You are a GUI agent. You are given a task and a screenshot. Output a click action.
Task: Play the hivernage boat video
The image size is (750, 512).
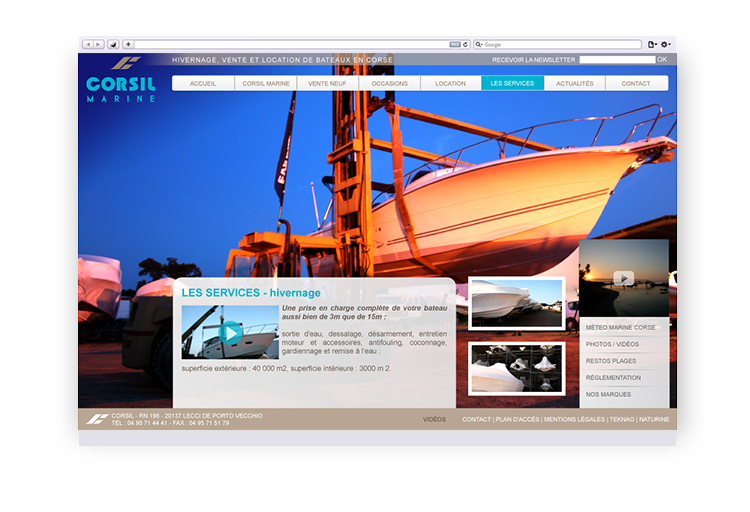coord(230,333)
